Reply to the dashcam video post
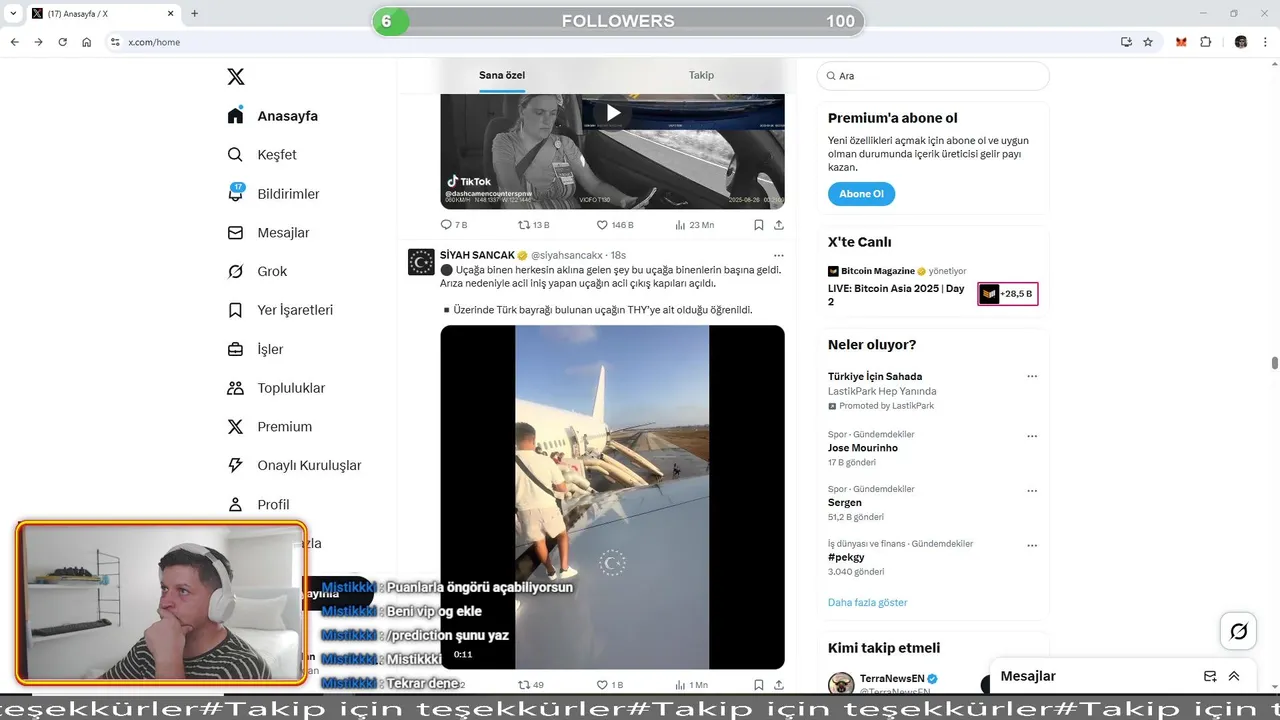Image resolution: width=1280 pixels, height=720 pixels. [454, 225]
